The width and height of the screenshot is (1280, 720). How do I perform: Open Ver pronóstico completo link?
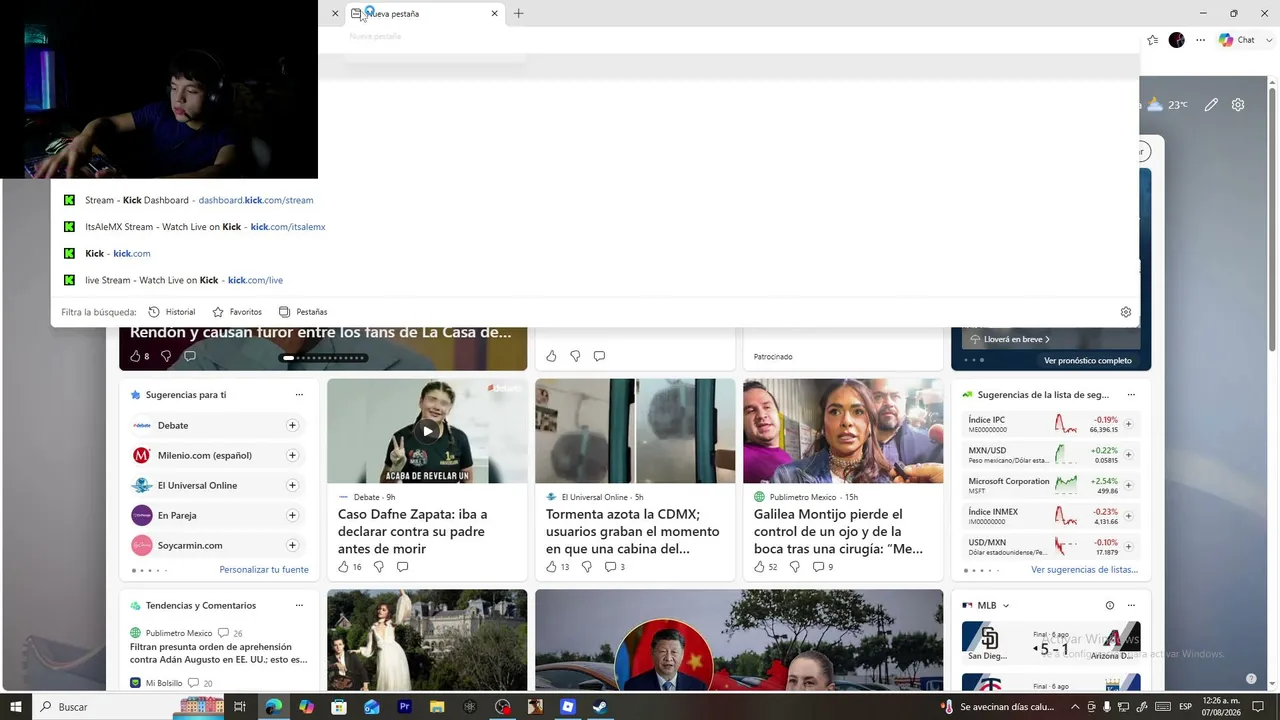click(x=1088, y=361)
